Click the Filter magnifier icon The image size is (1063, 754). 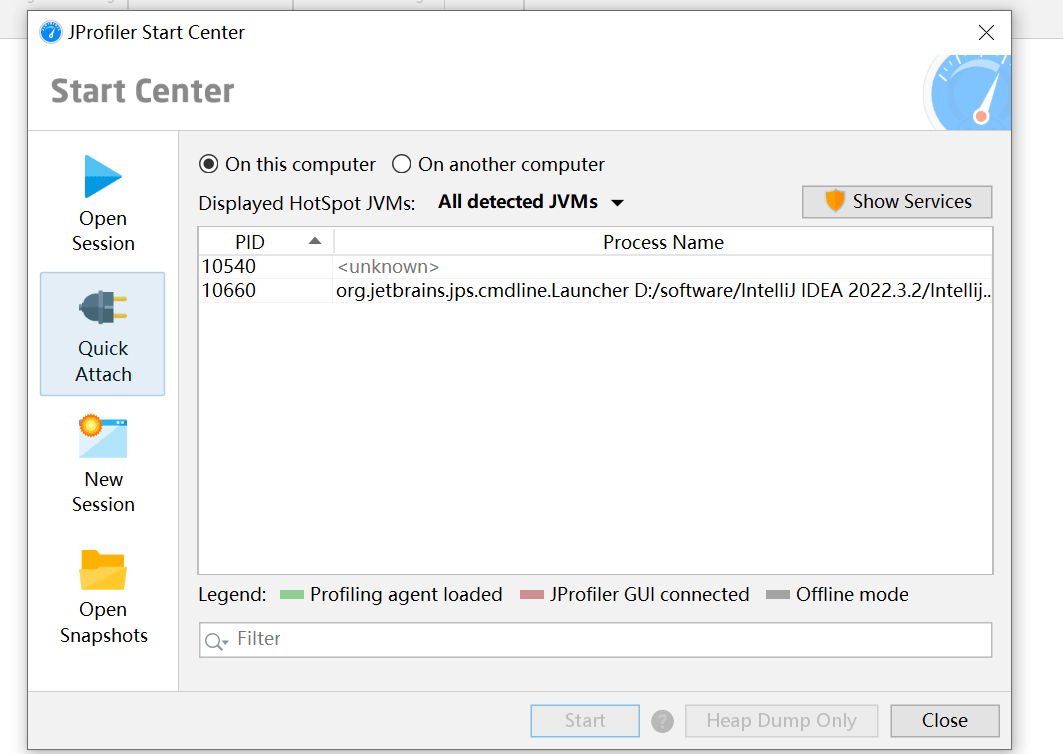pyautogui.click(x=215, y=640)
